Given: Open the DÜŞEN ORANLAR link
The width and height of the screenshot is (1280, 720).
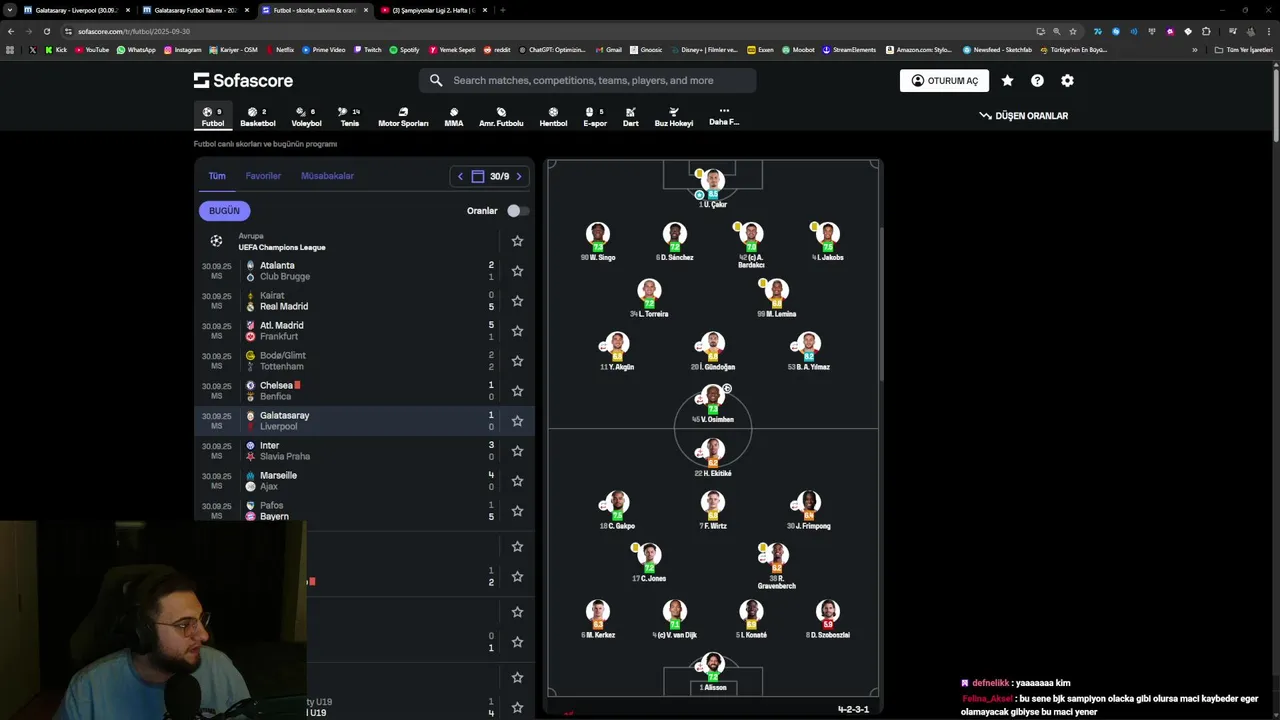Looking at the screenshot, I should (x=1024, y=116).
